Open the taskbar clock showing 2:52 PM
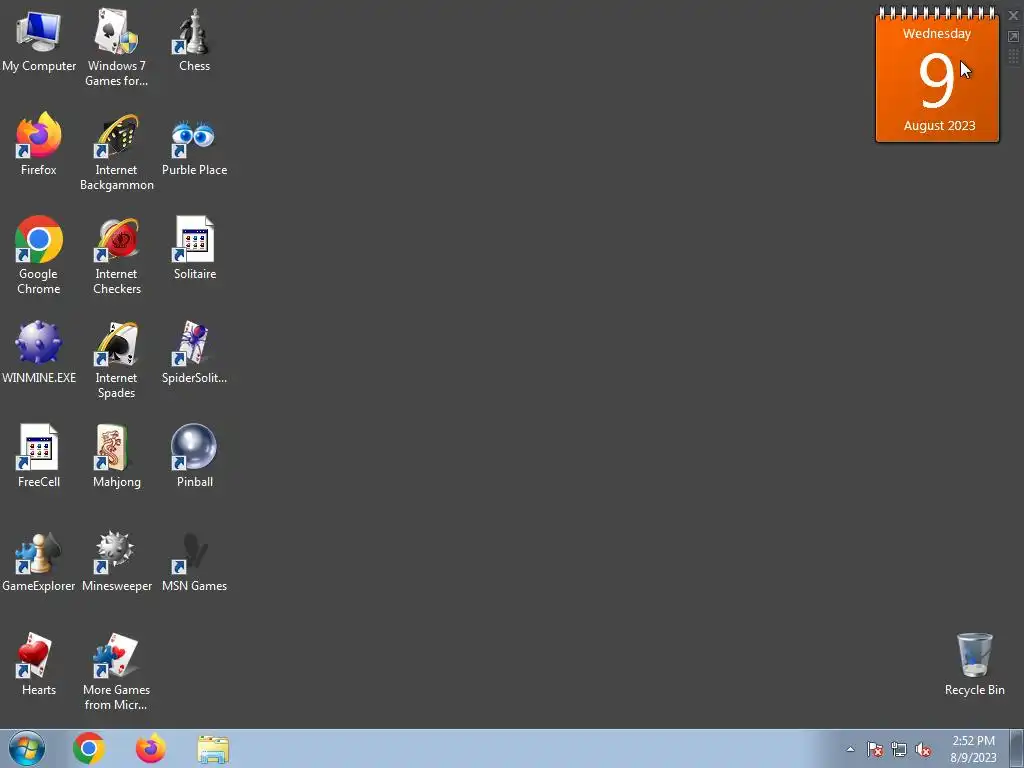 (x=973, y=749)
